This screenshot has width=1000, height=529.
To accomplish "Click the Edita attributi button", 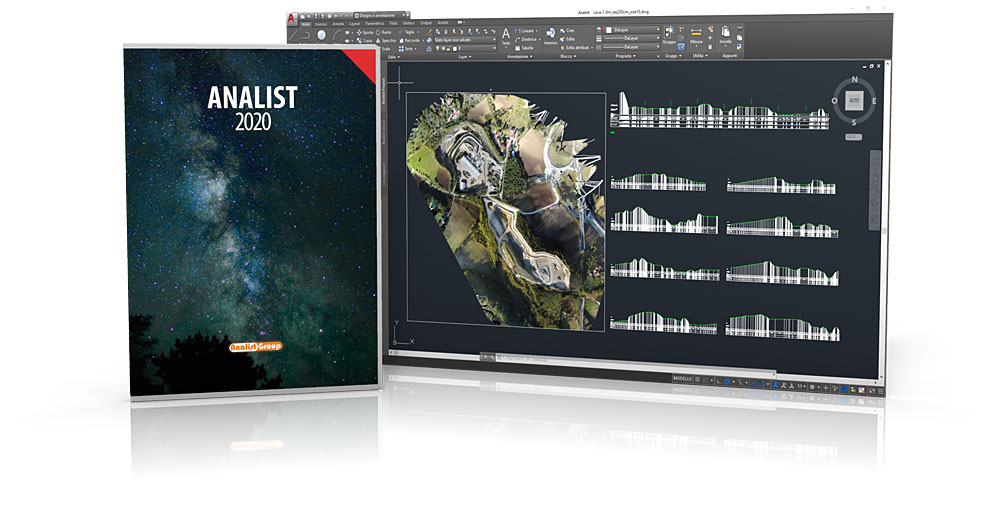I will [576, 48].
